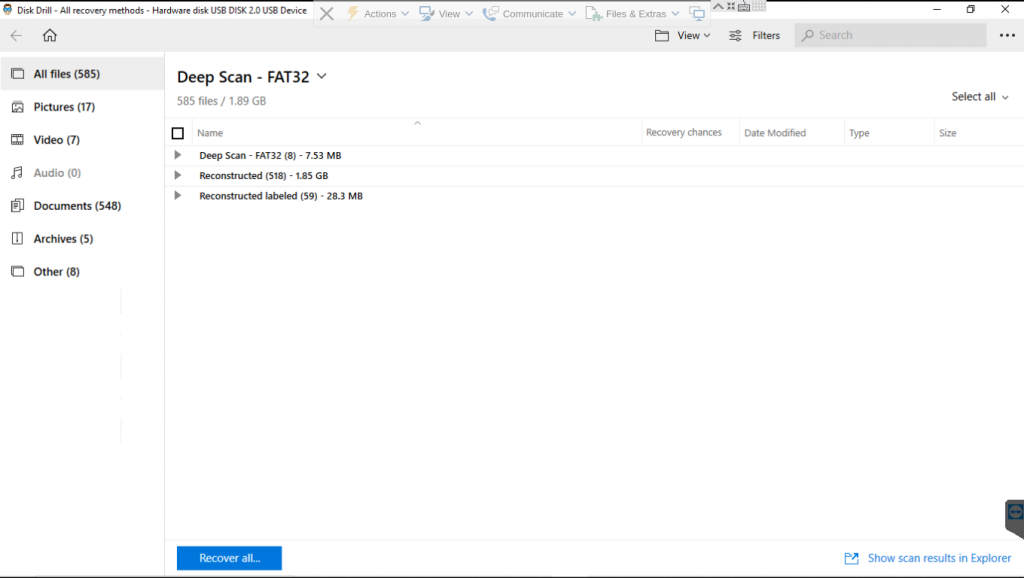Open the Filters panel
The width and height of the screenshot is (1024, 578).
(x=754, y=35)
